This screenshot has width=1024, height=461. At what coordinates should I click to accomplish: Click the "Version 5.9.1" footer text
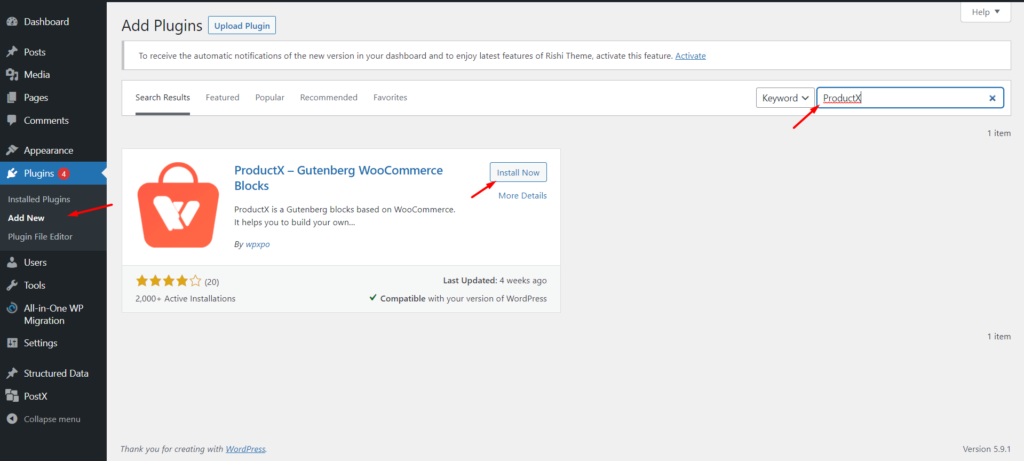tap(987, 449)
